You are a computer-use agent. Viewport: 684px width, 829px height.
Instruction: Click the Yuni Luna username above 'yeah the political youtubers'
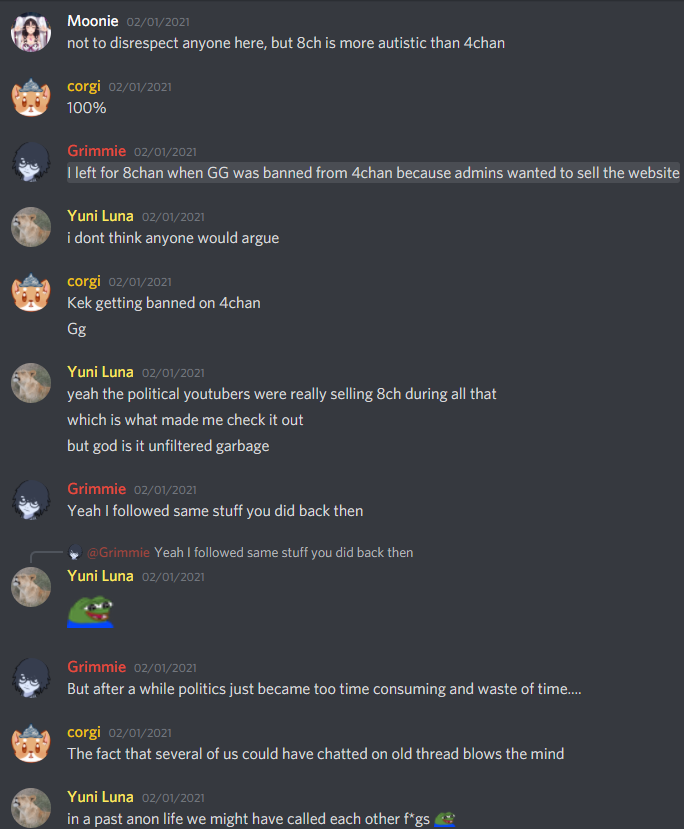click(x=100, y=372)
